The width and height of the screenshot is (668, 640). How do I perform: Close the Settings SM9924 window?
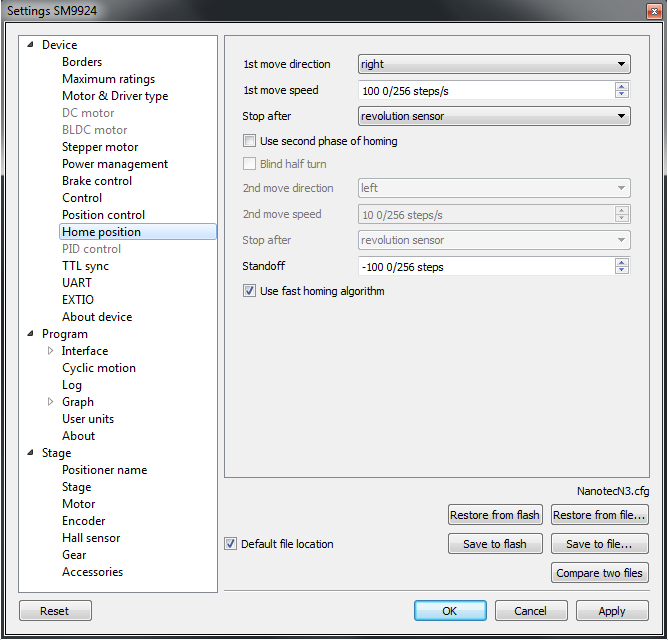654,12
